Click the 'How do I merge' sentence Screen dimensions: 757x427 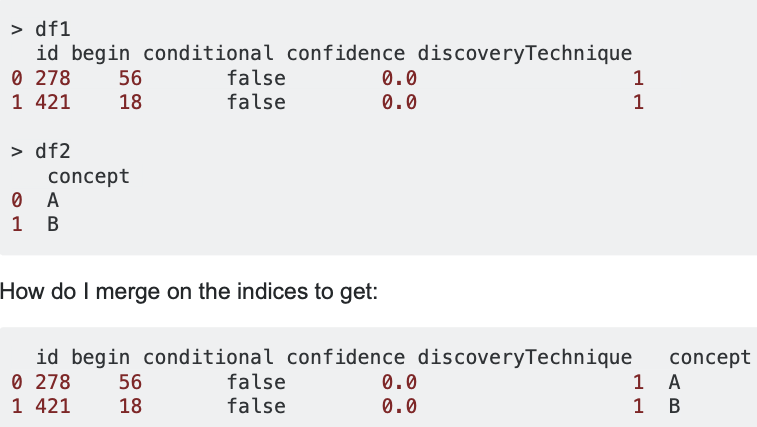coord(189,292)
